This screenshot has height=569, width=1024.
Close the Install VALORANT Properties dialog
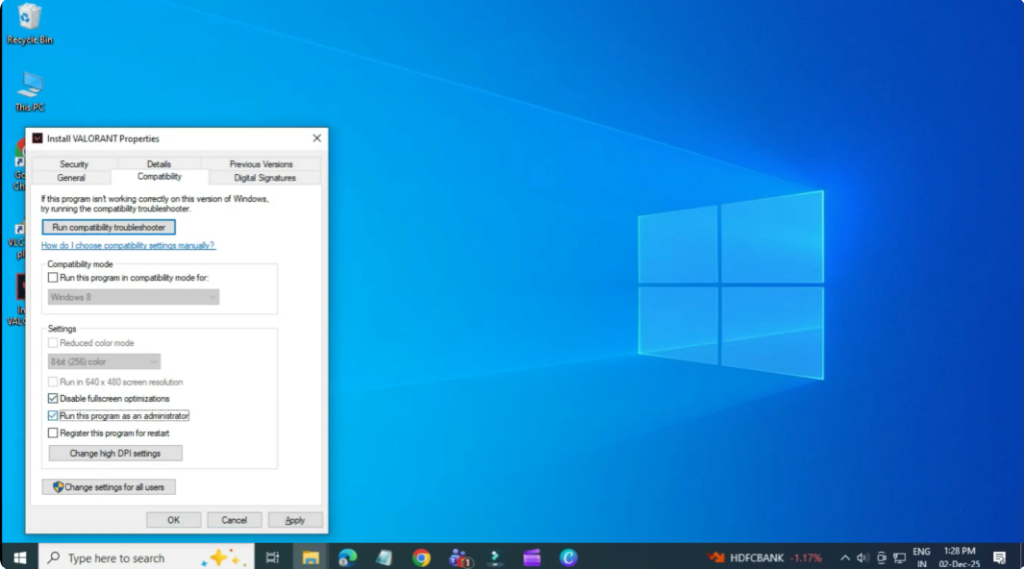[317, 138]
